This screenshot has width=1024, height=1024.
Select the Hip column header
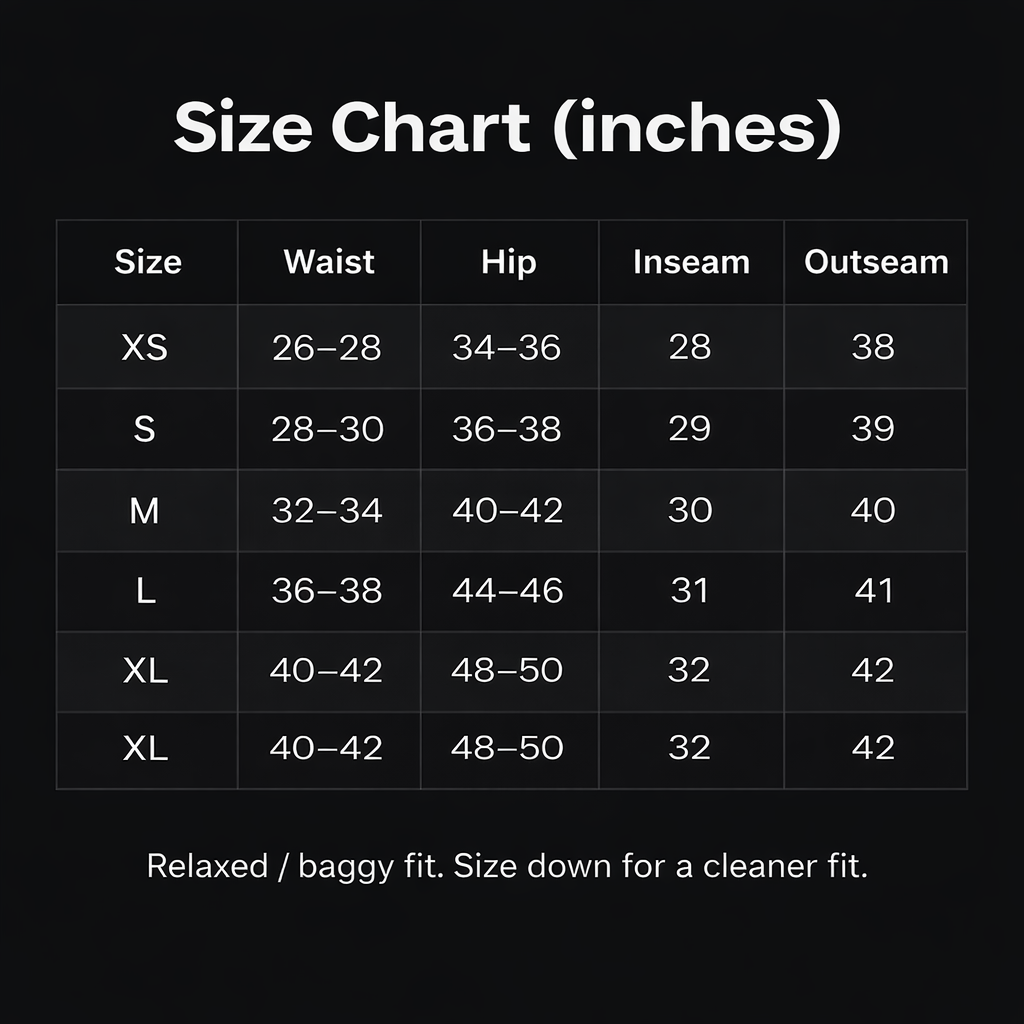(x=508, y=262)
